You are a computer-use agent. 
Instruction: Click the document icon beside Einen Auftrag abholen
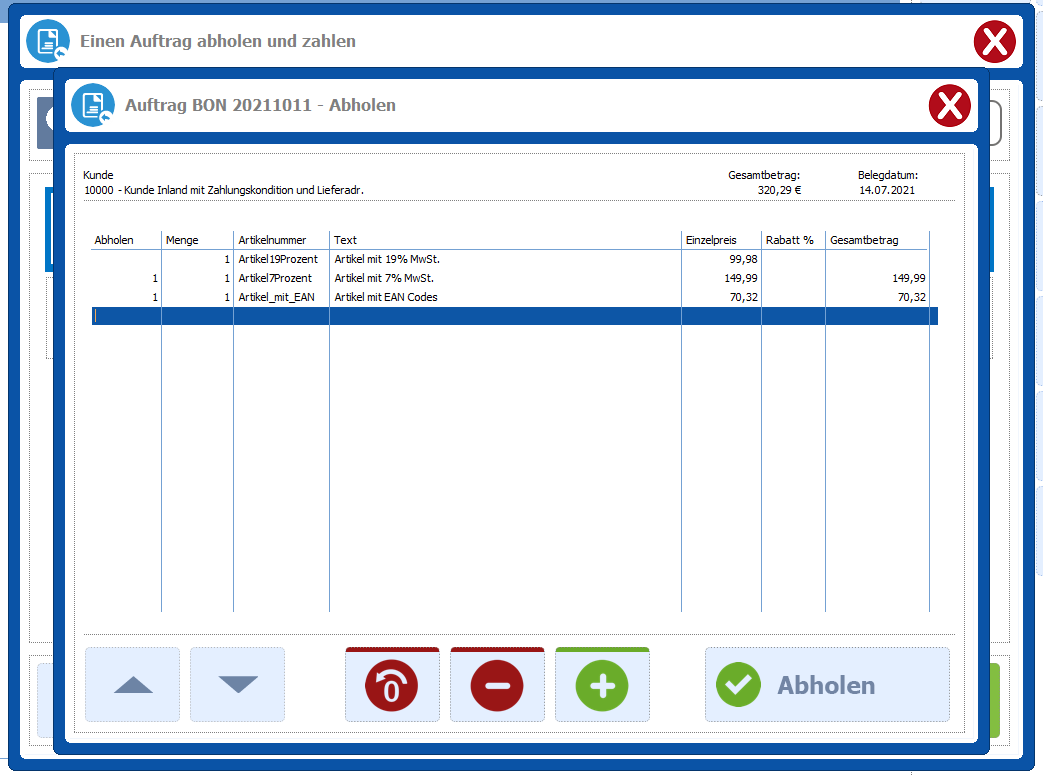coord(48,41)
